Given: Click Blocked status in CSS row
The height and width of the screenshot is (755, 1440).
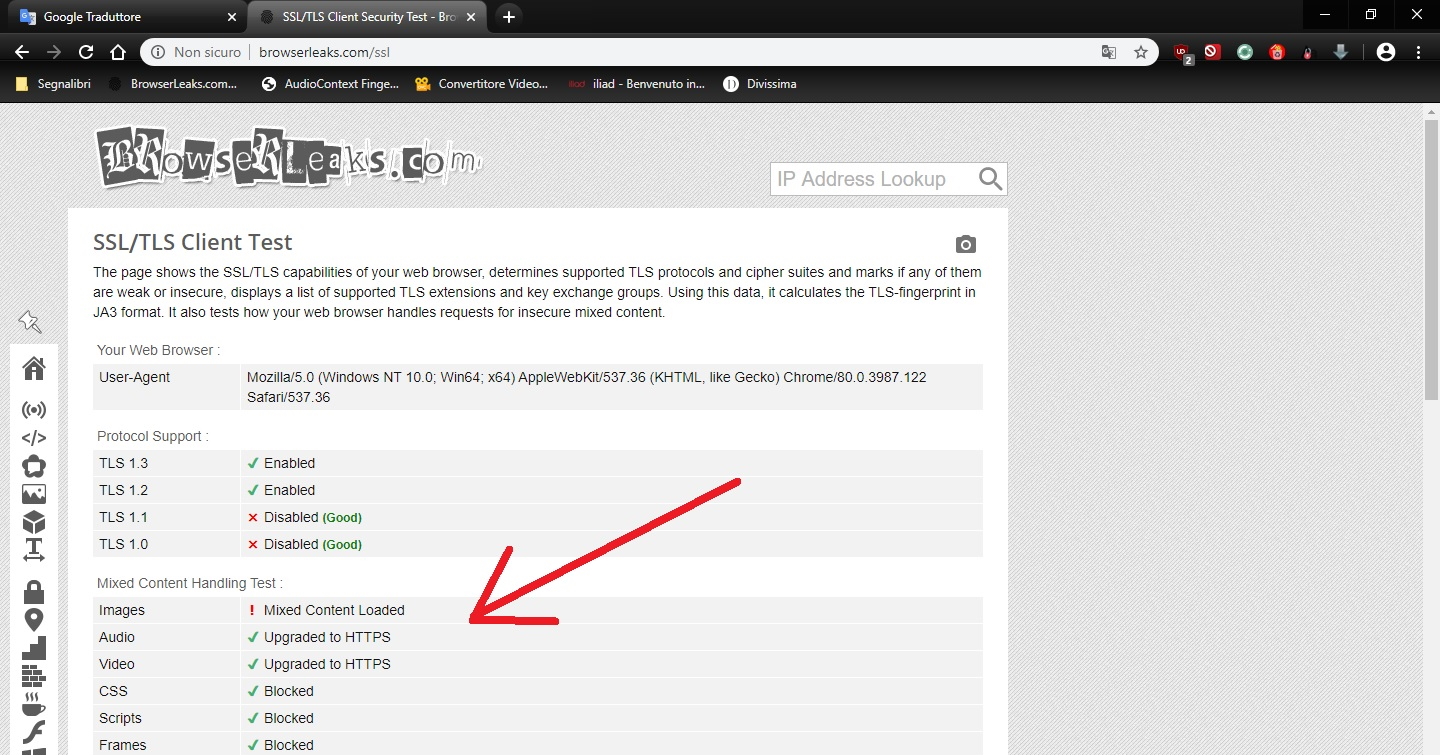Looking at the screenshot, I should pyautogui.click(x=289, y=691).
